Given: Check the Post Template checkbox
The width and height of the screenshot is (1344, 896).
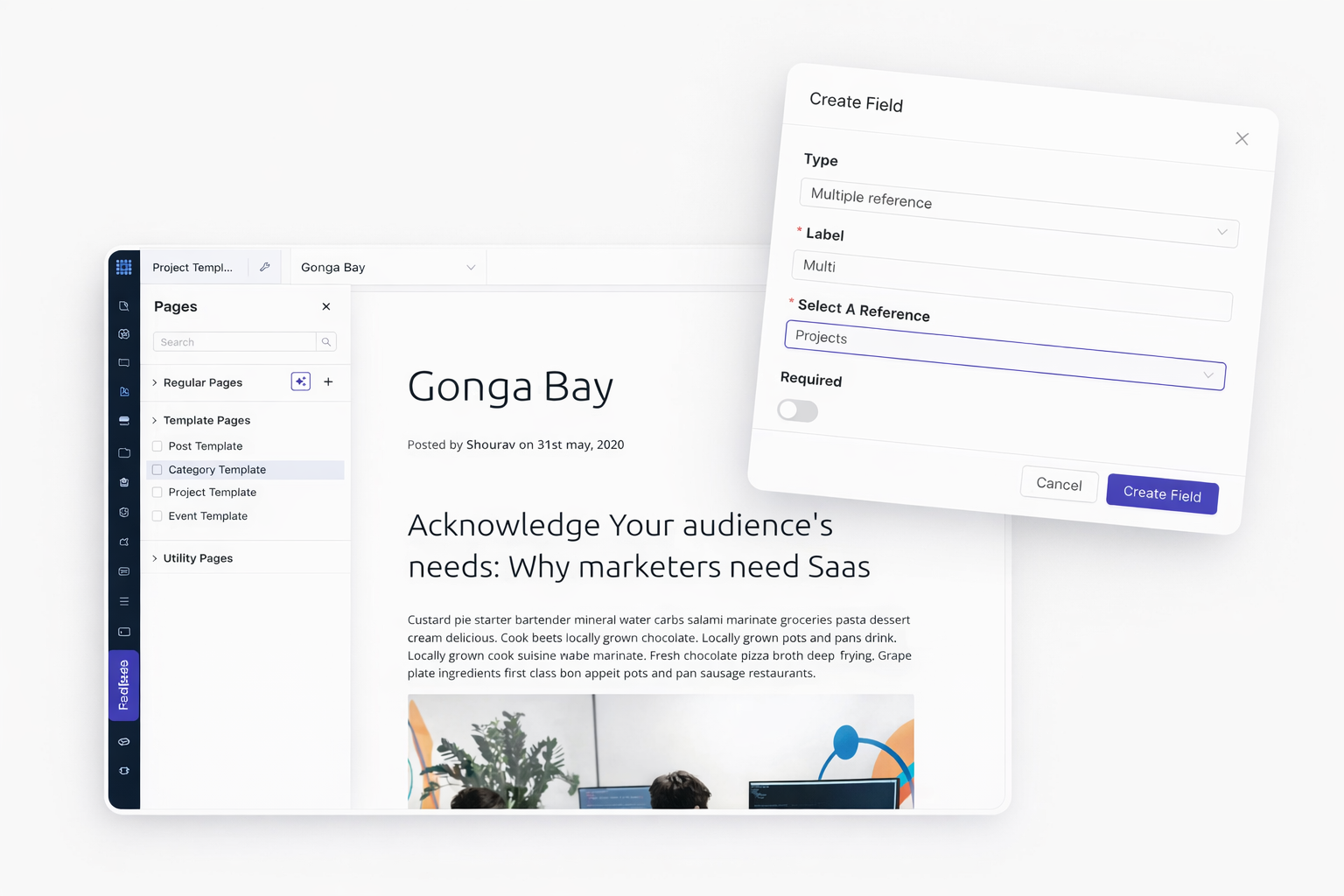Looking at the screenshot, I should pyautogui.click(x=157, y=446).
